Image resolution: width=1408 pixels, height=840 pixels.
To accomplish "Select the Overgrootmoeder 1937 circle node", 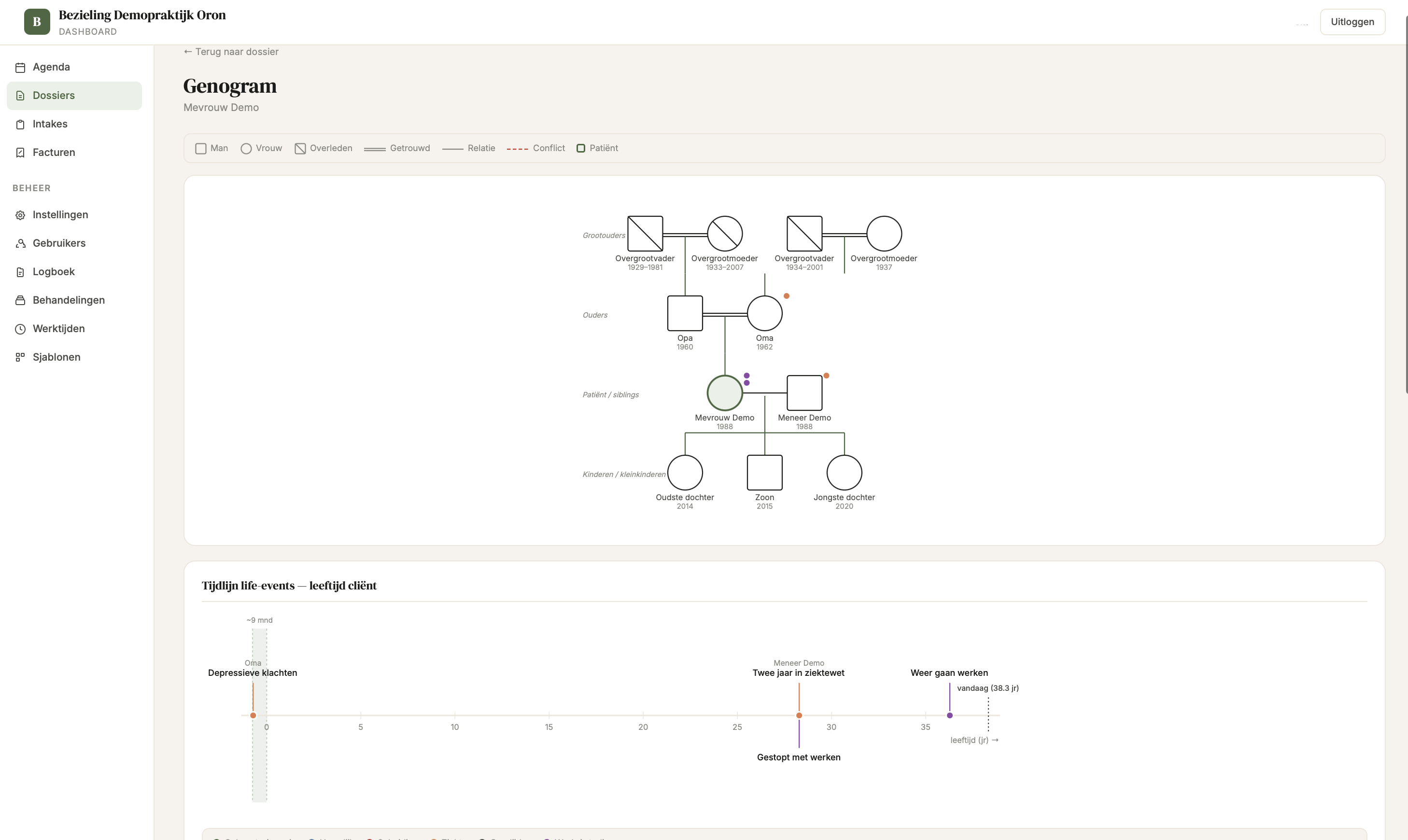I will click(x=884, y=233).
